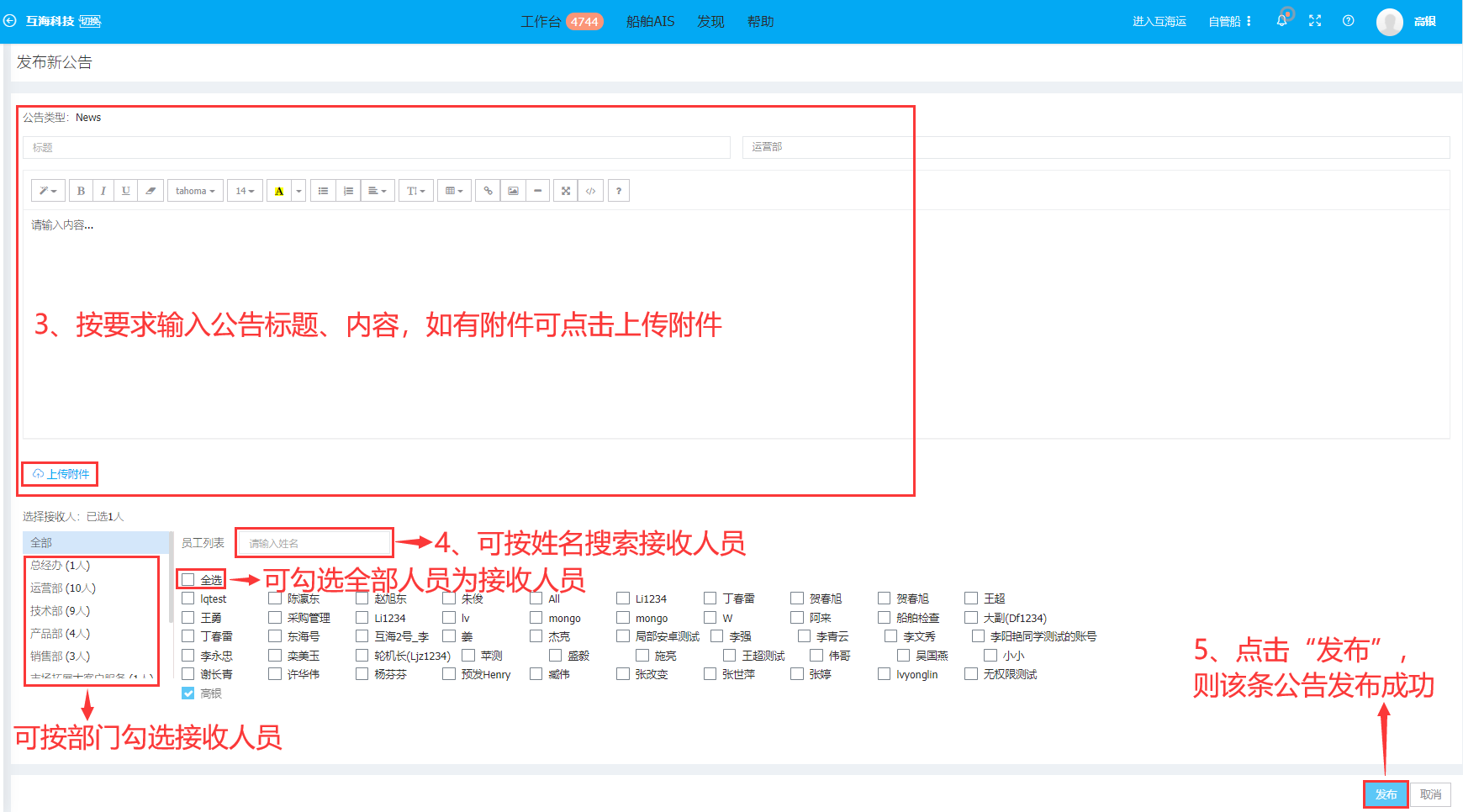Screen dimensions: 1463x812
Task: Select the 运营部 (10人) department
Action: click(63, 588)
